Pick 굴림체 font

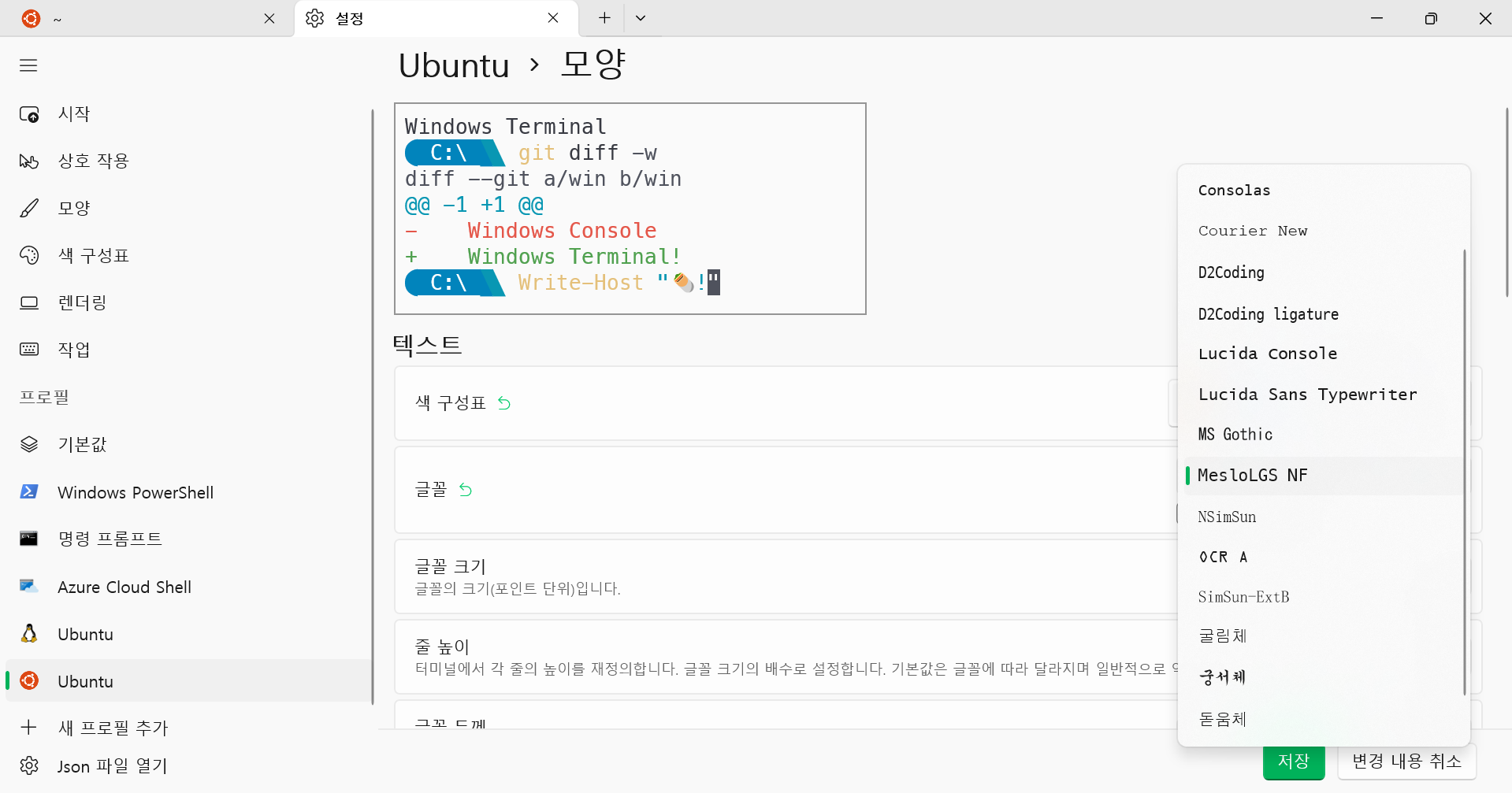coord(1324,636)
